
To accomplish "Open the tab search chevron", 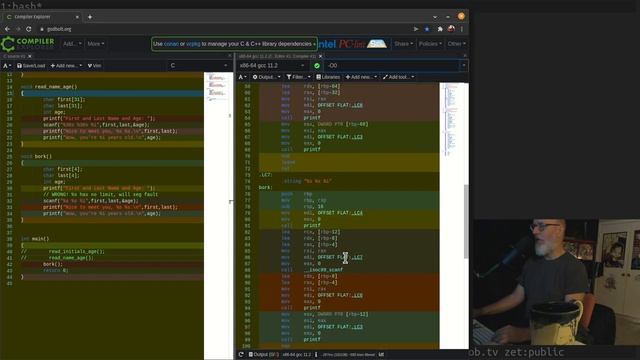I will [x=435, y=17].
